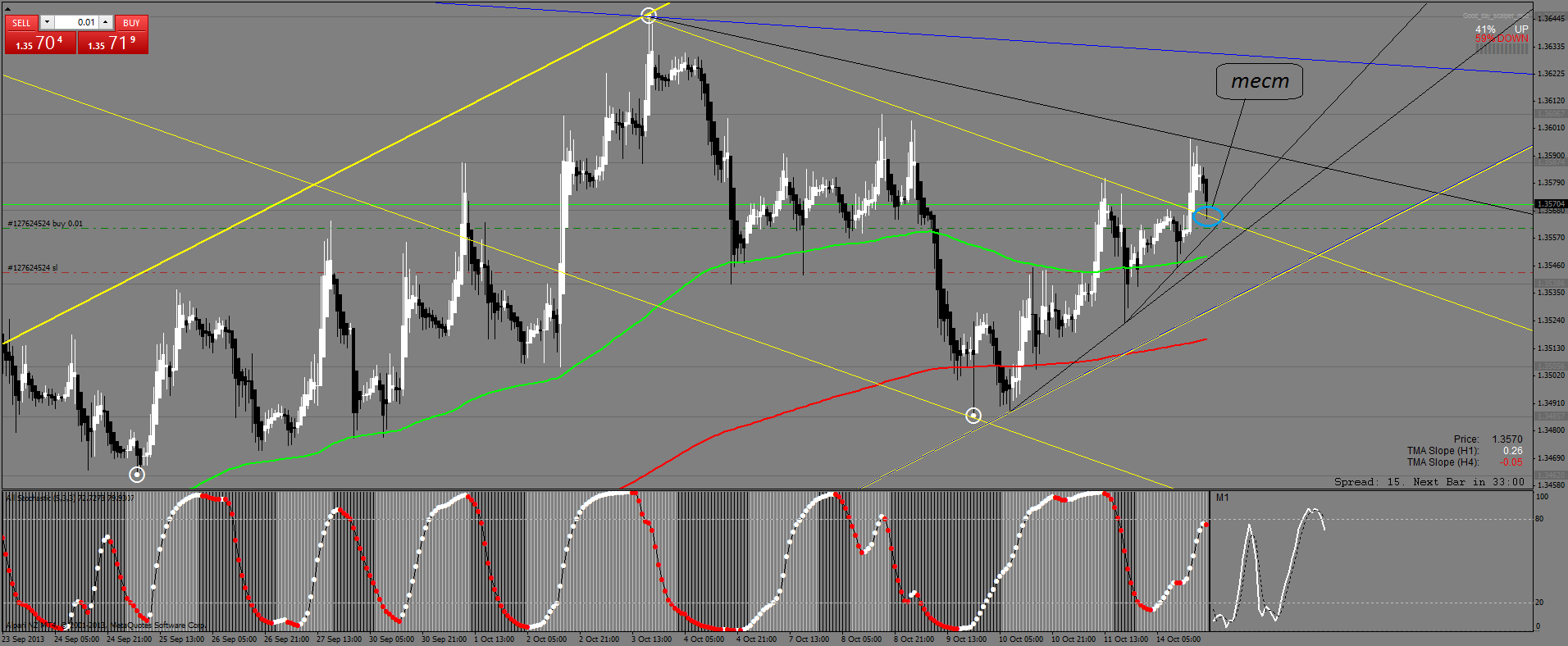The height and width of the screenshot is (646, 1568).
Task: Select the circle marker at 9 Oct low
Action: pyautogui.click(x=973, y=416)
